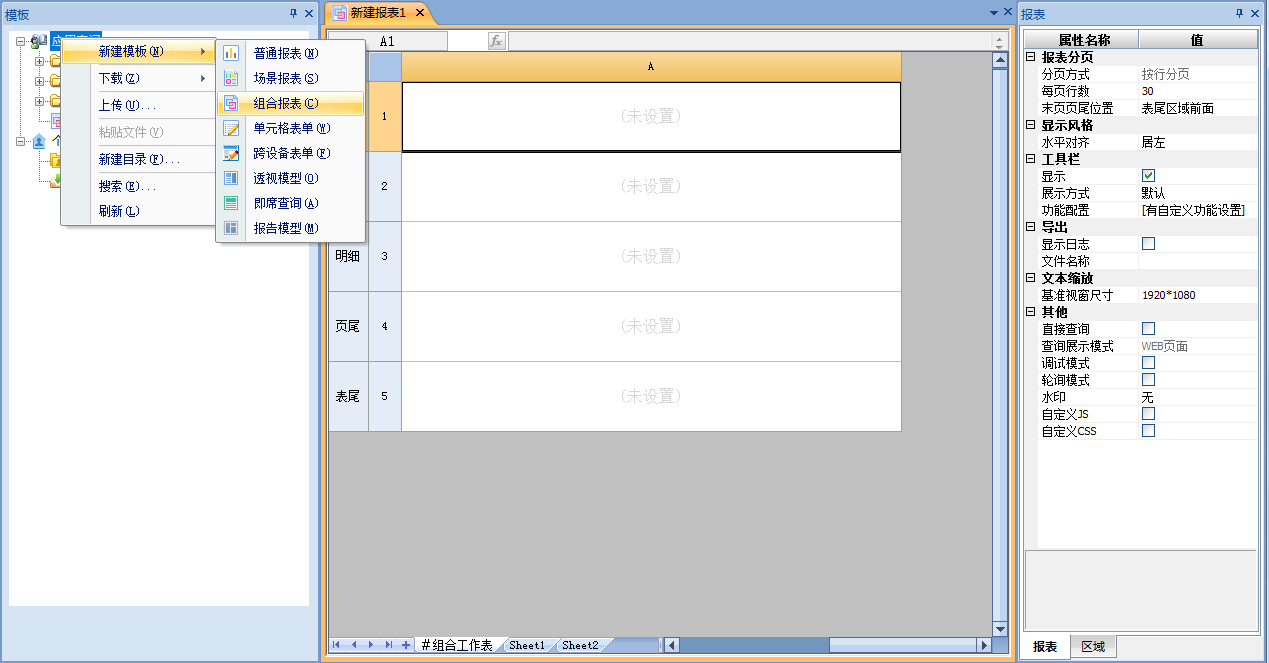Click the 即席查询 green table icon
Image resolution: width=1269 pixels, height=663 pixels.
(231, 203)
